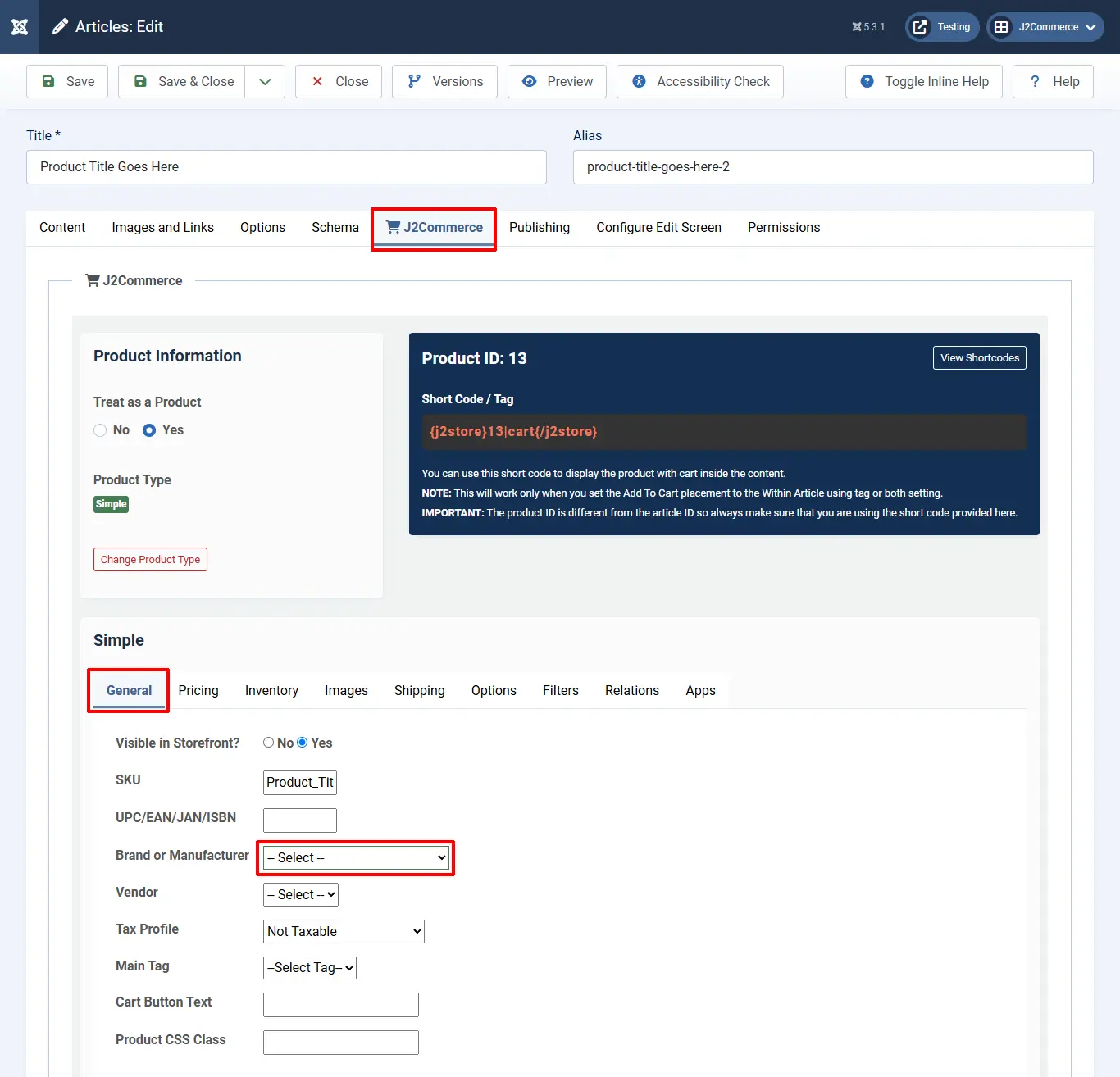This screenshot has width=1120, height=1077.
Task: Click Save & Close
Action: (182, 81)
